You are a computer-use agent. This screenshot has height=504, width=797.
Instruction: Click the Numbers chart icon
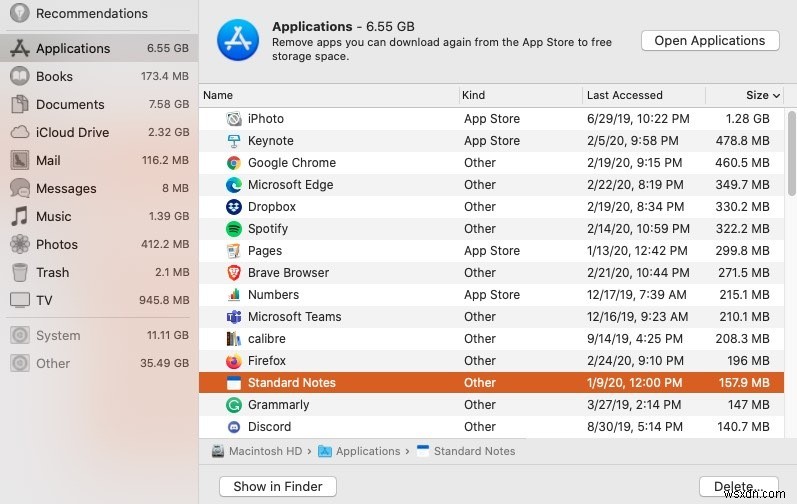coord(234,295)
